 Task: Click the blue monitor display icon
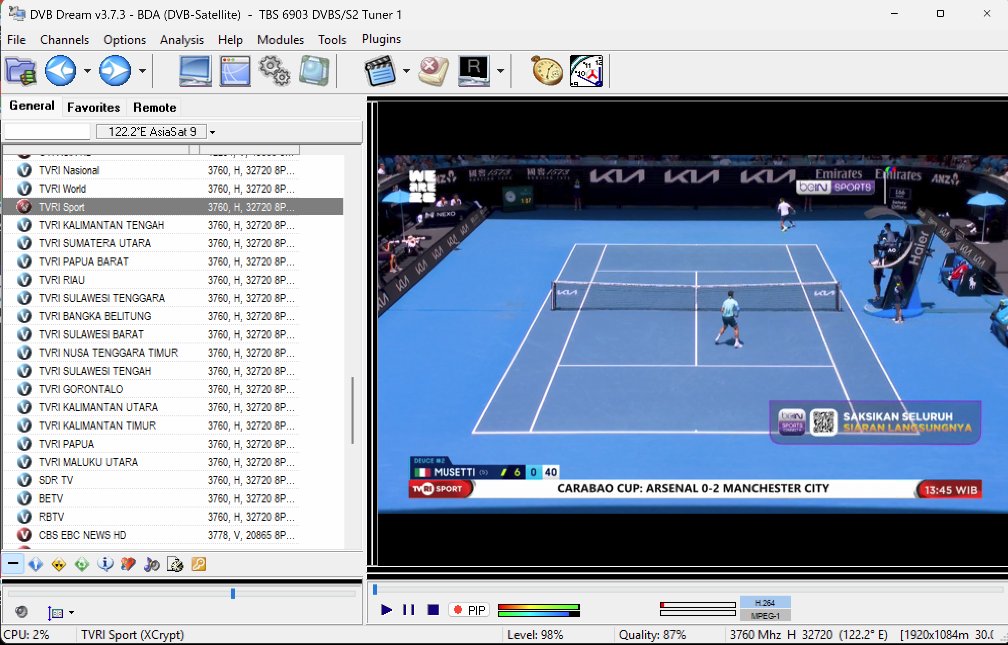(x=195, y=71)
